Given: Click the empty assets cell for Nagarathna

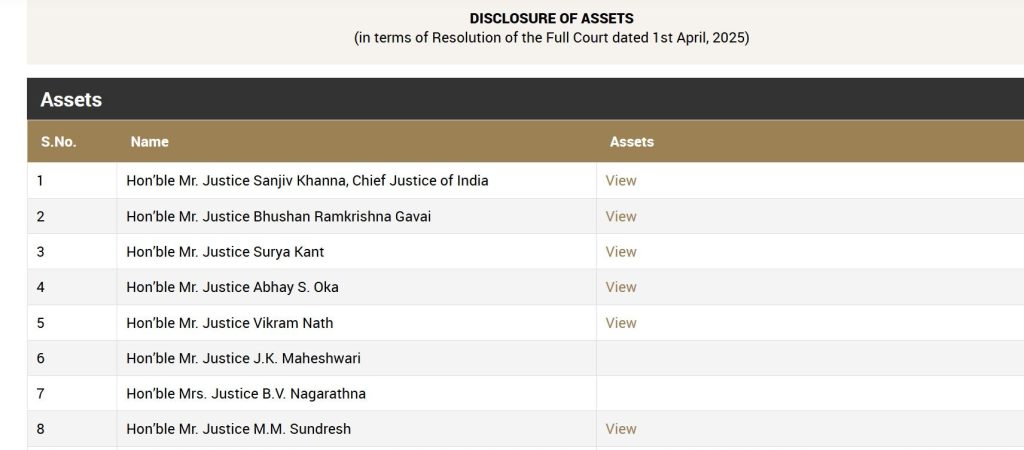Looking at the screenshot, I should pos(810,393).
